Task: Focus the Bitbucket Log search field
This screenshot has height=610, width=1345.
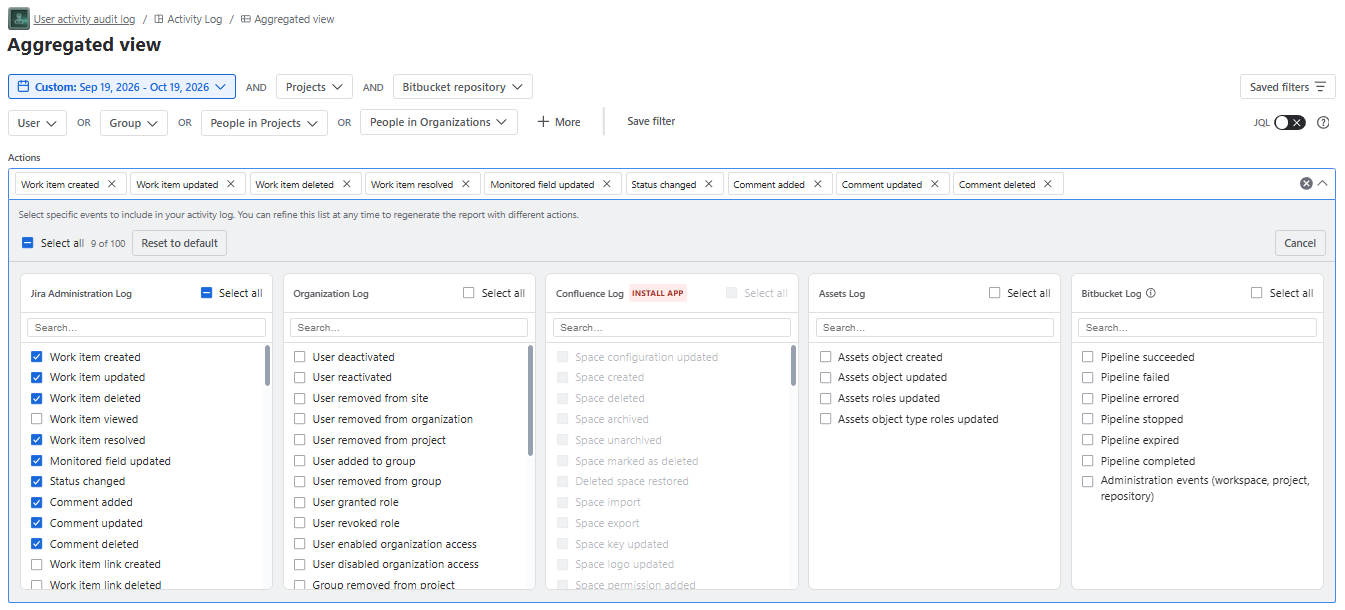Action: tap(1197, 327)
